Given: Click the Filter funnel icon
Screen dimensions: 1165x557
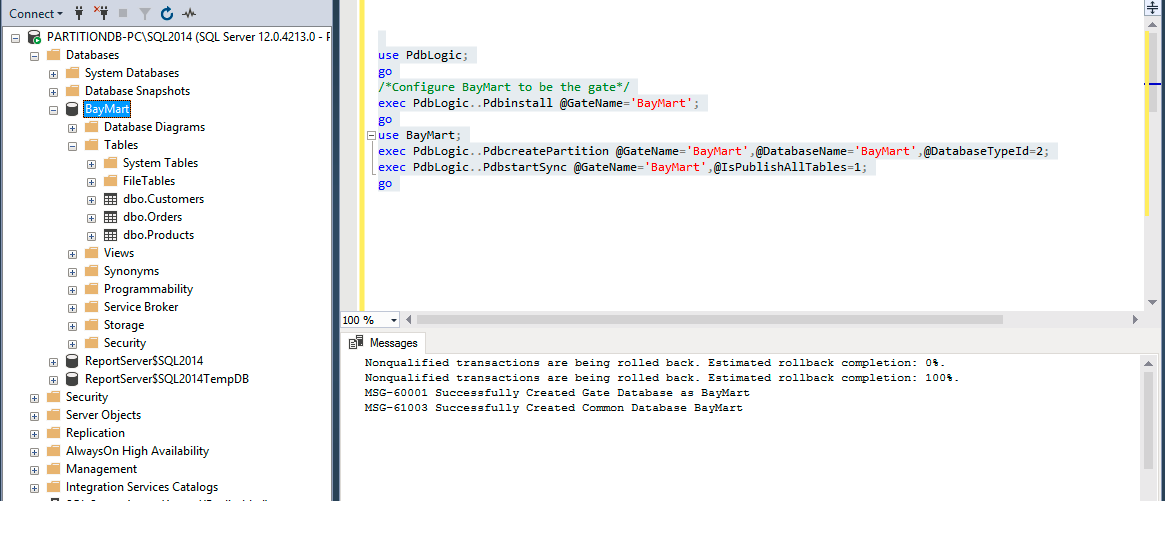Looking at the screenshot, I should 145,13.
